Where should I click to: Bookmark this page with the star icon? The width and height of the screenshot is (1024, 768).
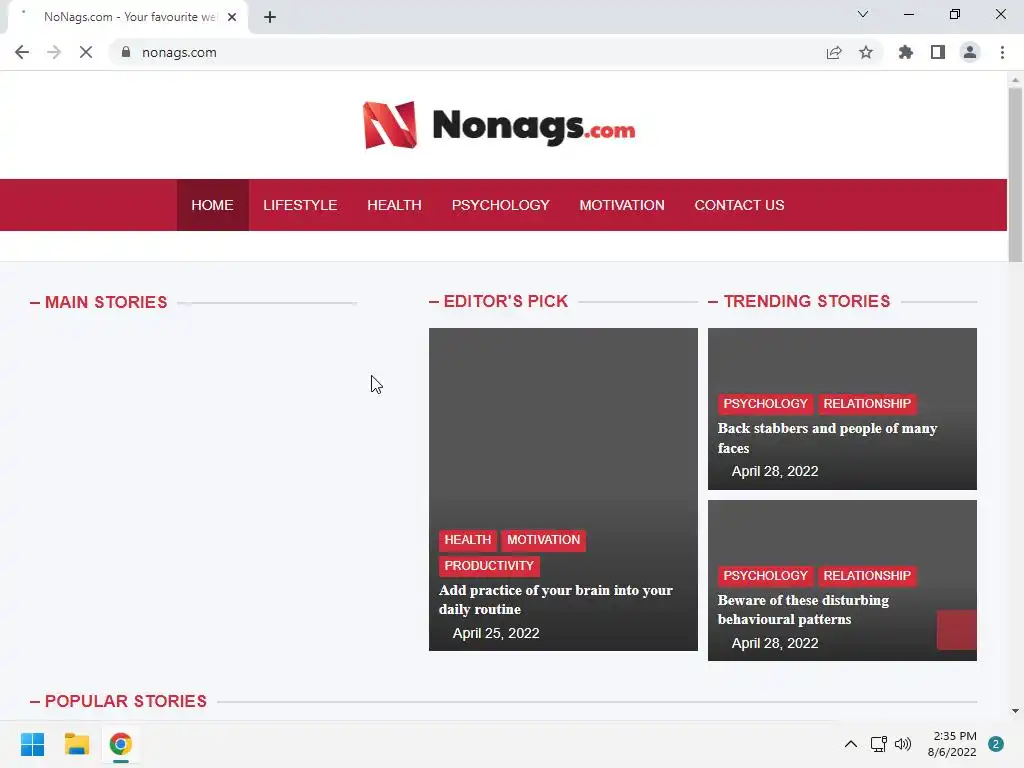pyautogui.click(x=866, y=52)
